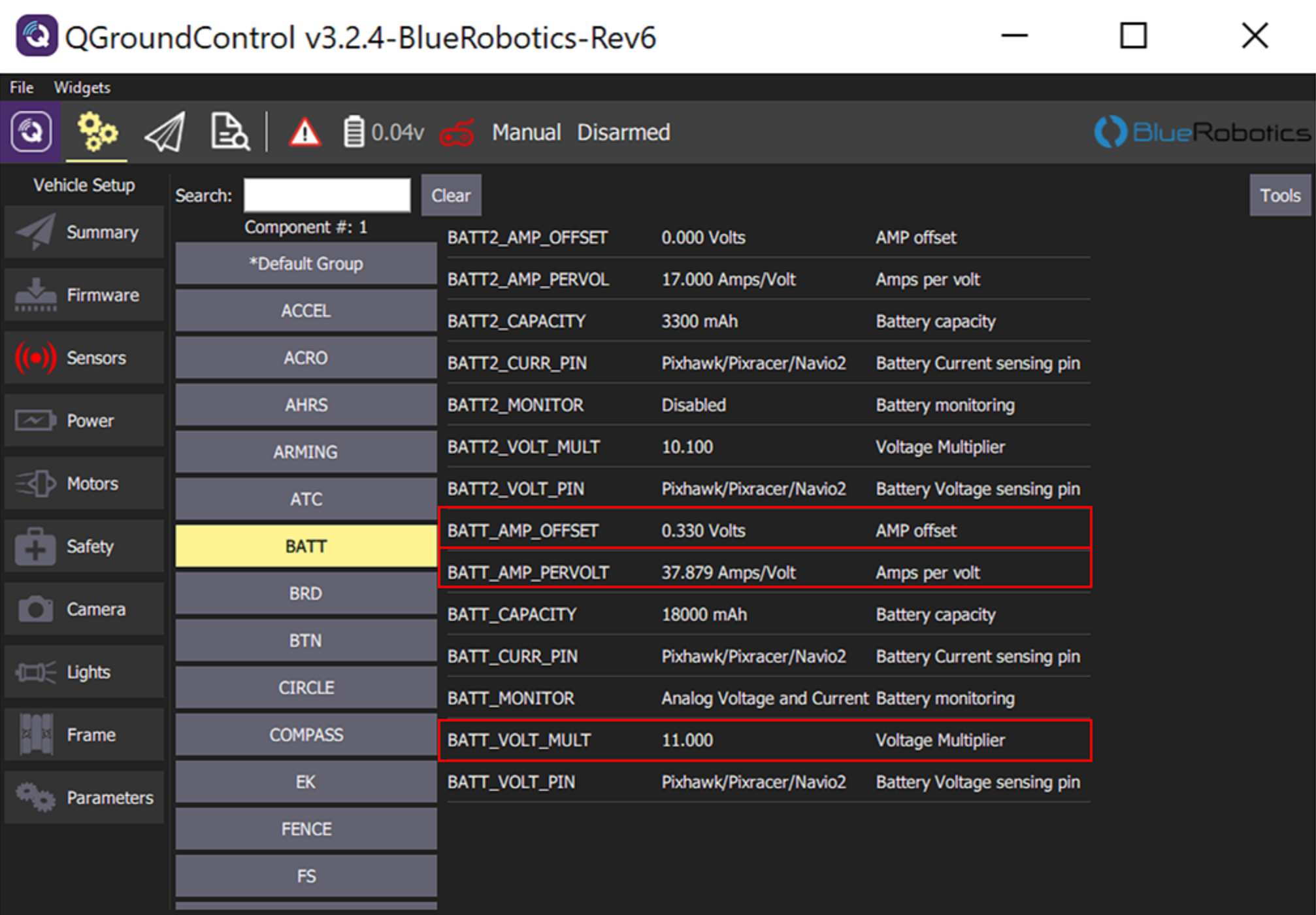Click the BATT2_CAPACITY 3300 mAh row
This screenshot has height=915, width=1316.
pyautogui.click(x=768, y=321)
